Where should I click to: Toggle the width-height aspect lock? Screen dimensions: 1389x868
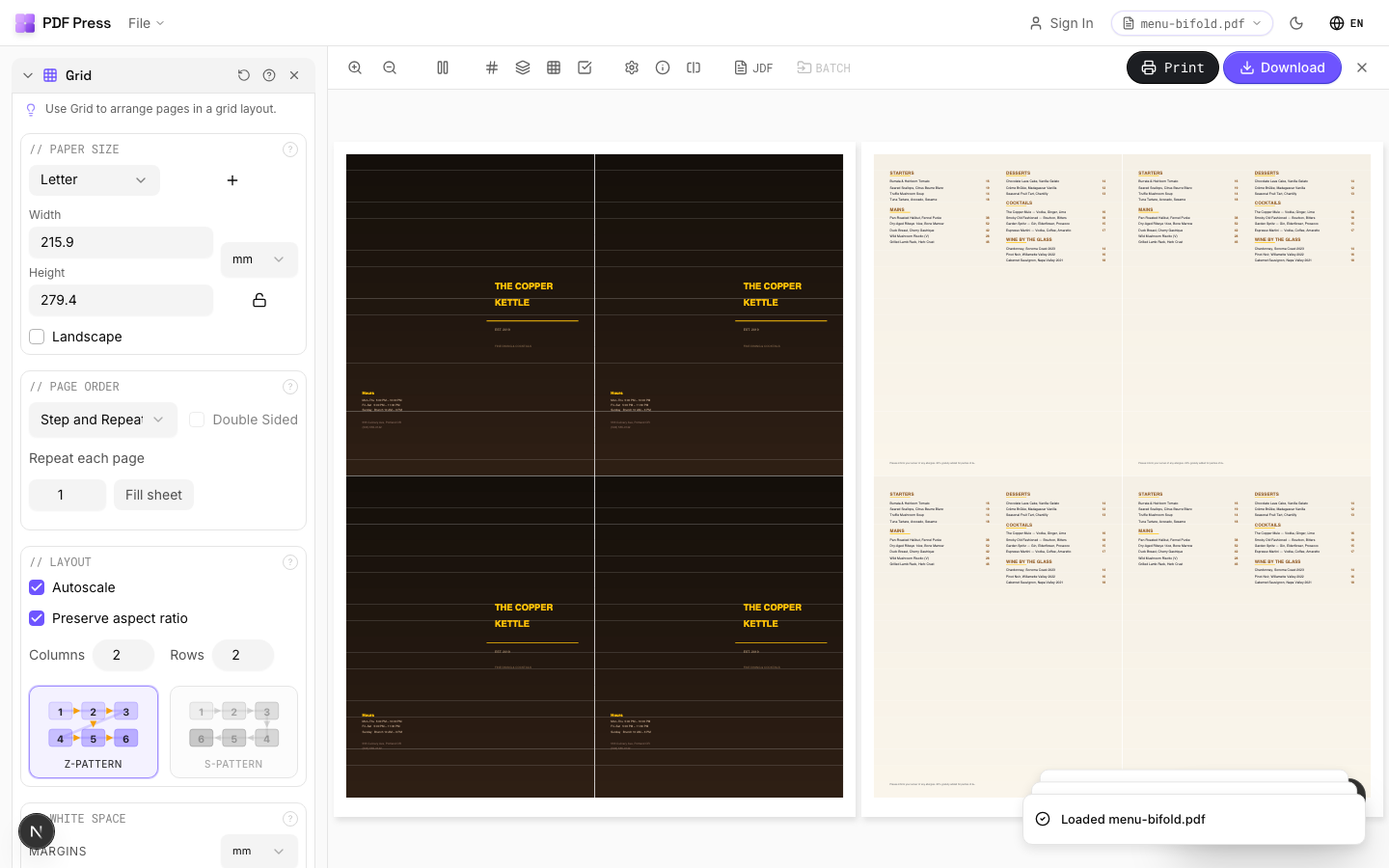pos(259,300)
